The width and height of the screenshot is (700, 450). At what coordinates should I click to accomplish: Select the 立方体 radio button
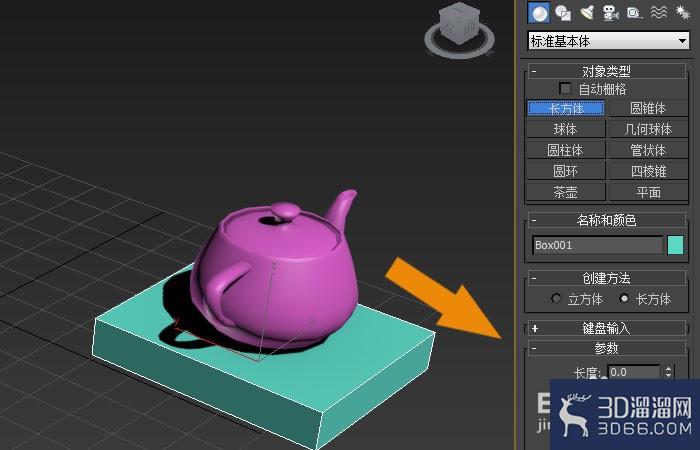click(x=556, y=299)
